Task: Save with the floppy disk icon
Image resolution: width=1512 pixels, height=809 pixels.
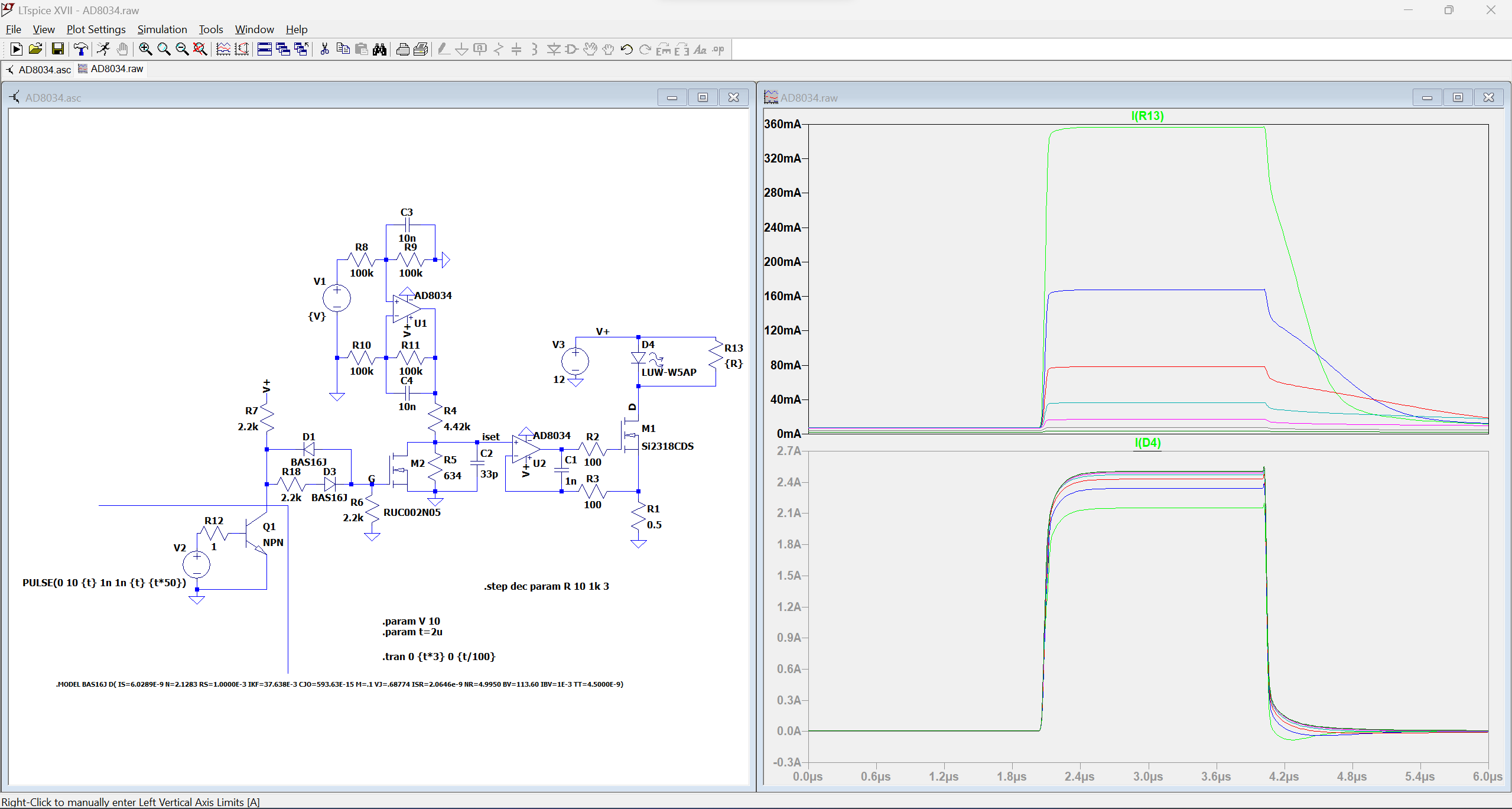Action: (57, 50)
